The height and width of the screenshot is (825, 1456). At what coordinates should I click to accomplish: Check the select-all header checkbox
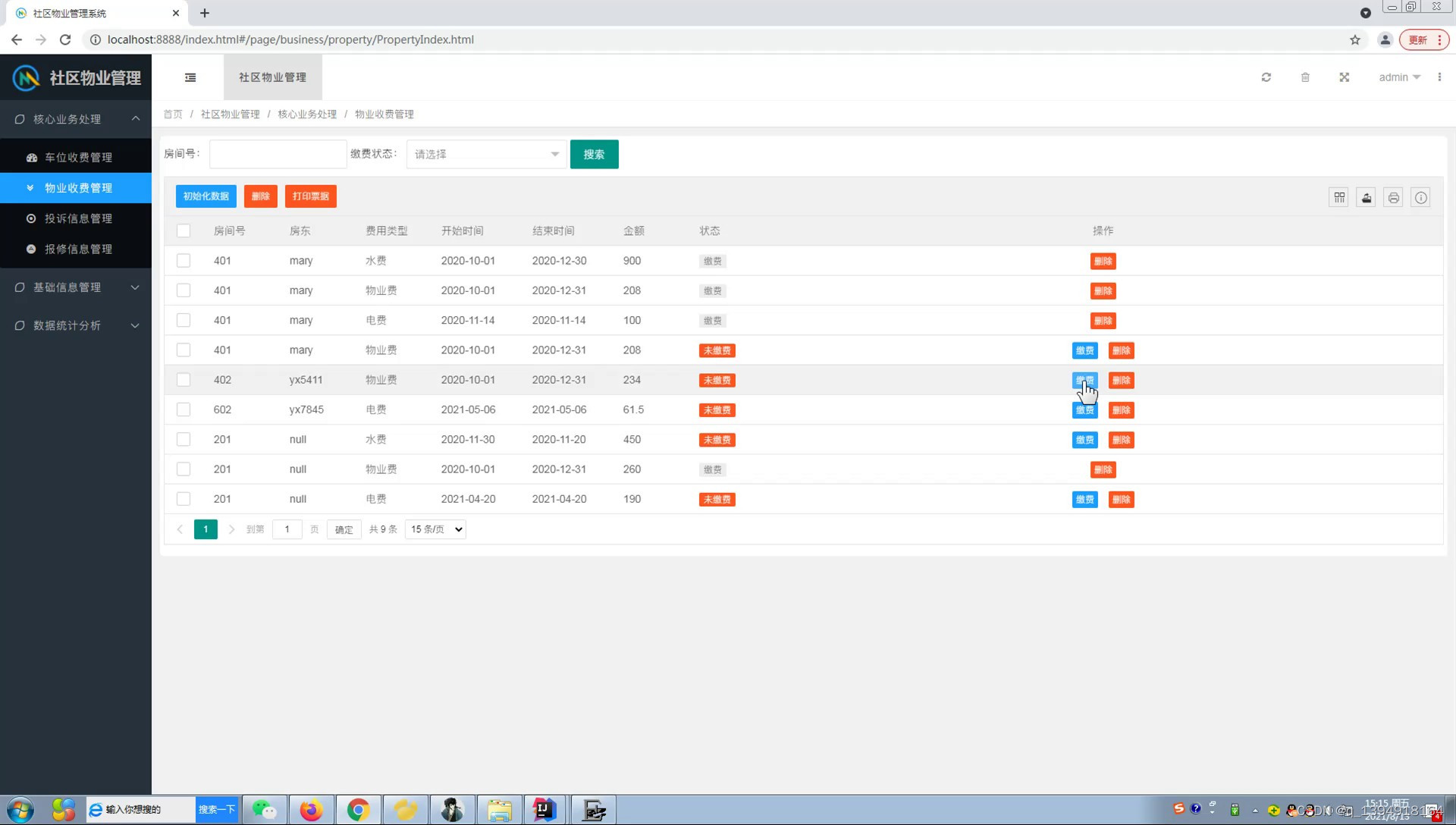[x=184, y=231]
